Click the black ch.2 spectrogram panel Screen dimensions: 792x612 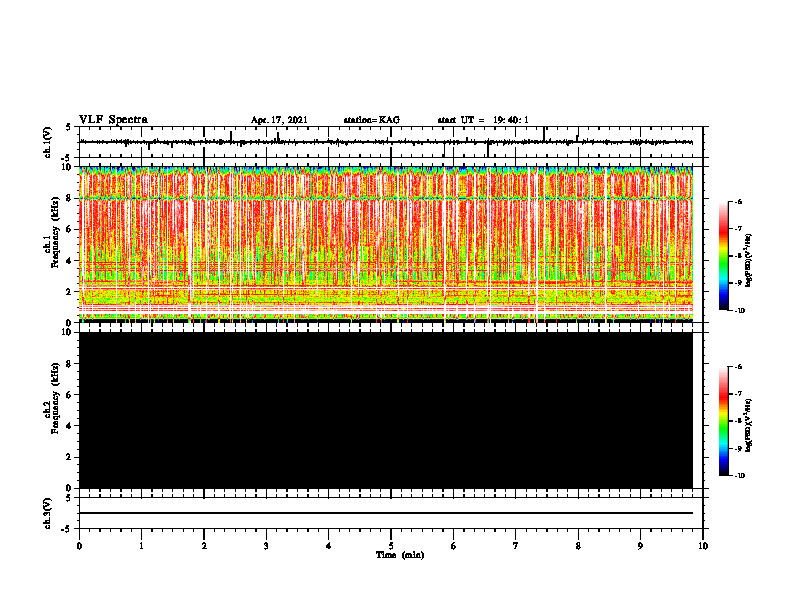tap(386, 410)
